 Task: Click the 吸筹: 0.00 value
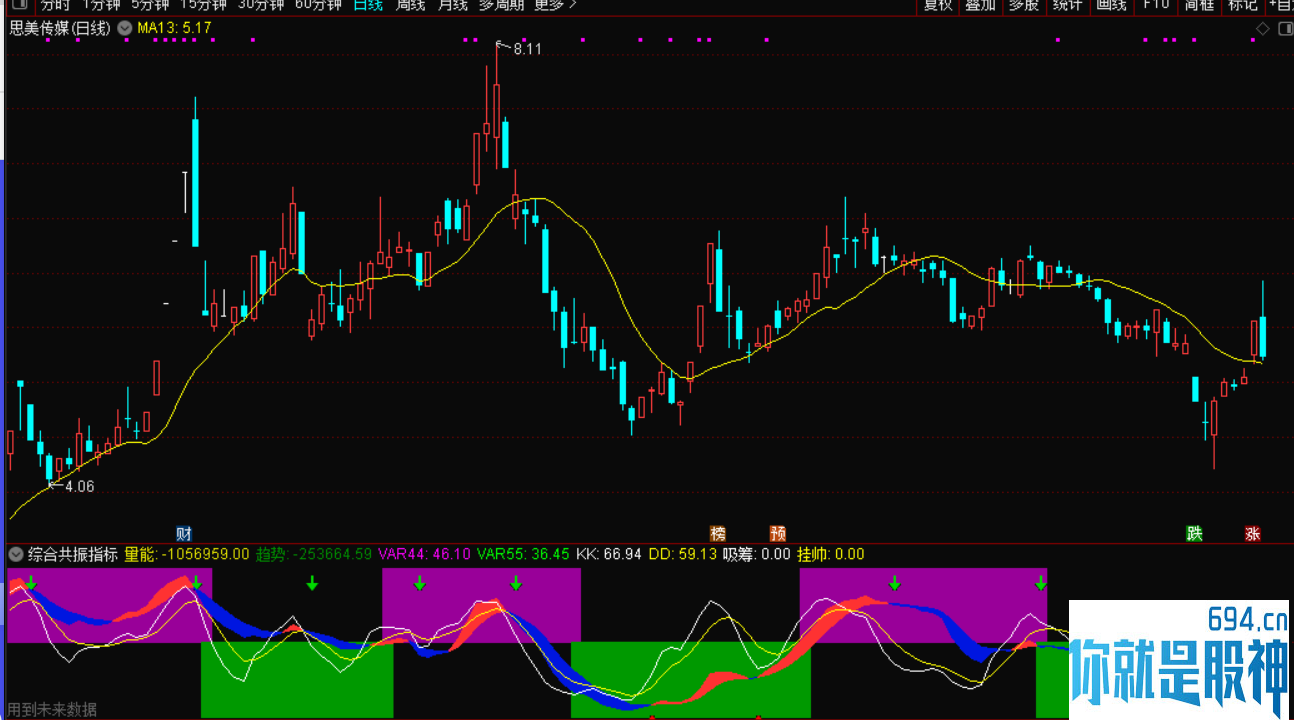click(x=756, y=554)
